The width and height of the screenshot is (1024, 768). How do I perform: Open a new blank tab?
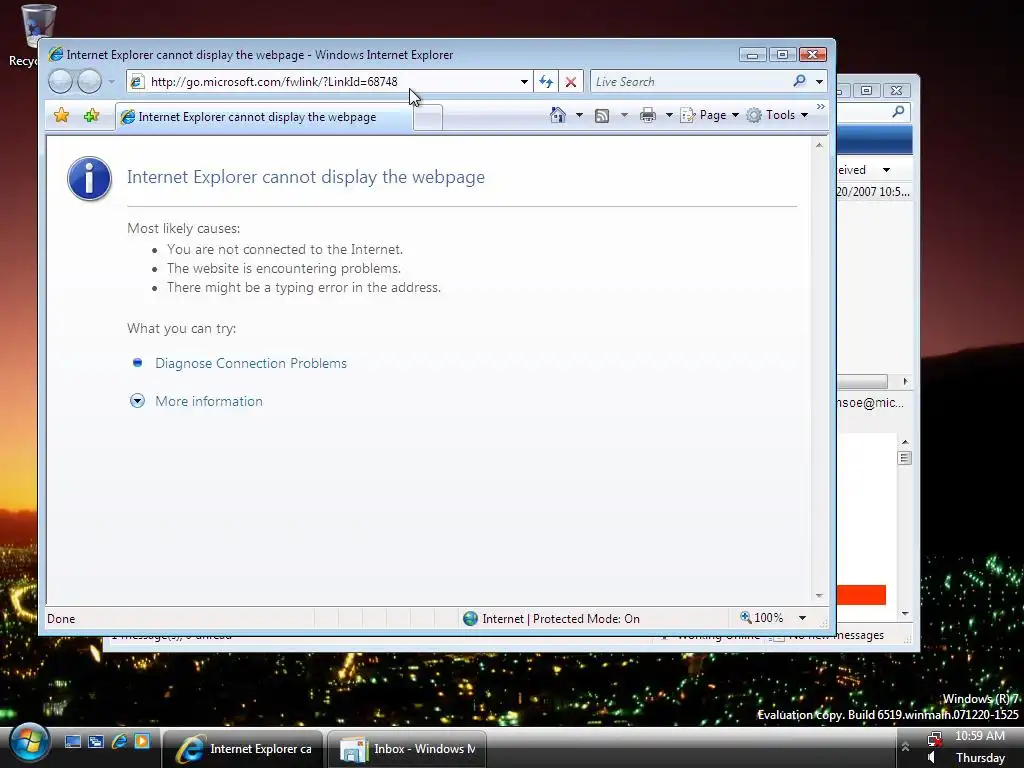pos(428,118)
